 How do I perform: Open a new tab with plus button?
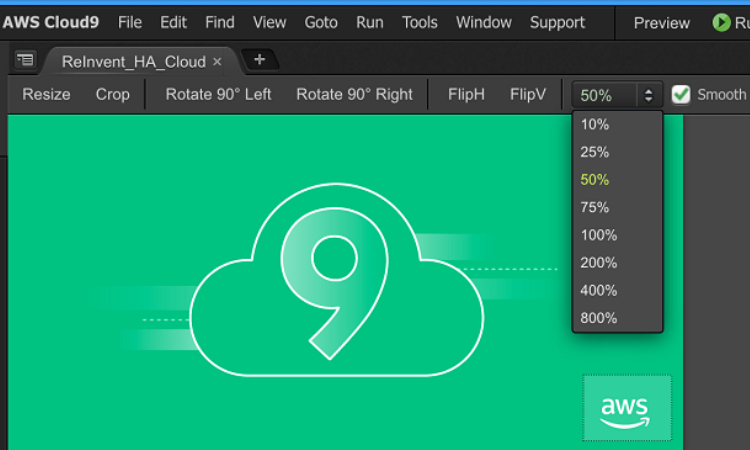pos(259,60)
